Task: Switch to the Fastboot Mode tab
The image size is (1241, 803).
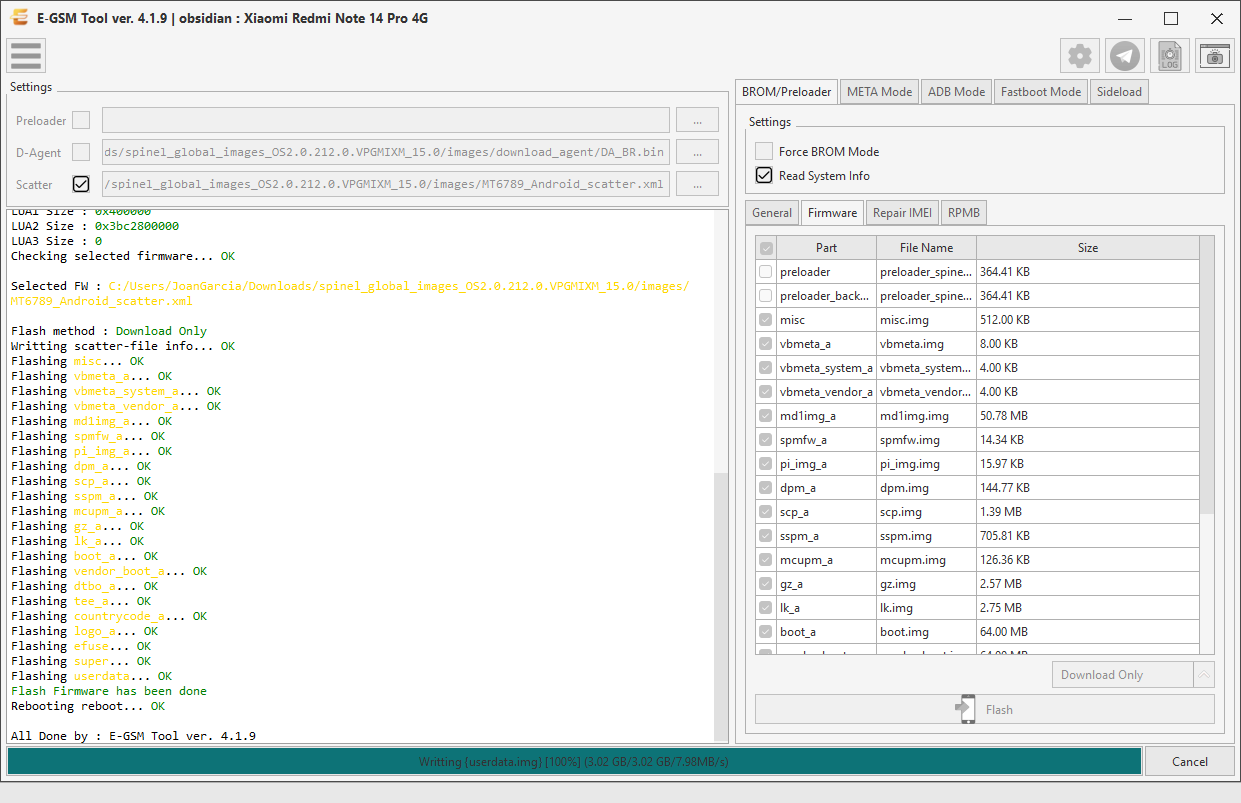Action: tap(1041, 91)
